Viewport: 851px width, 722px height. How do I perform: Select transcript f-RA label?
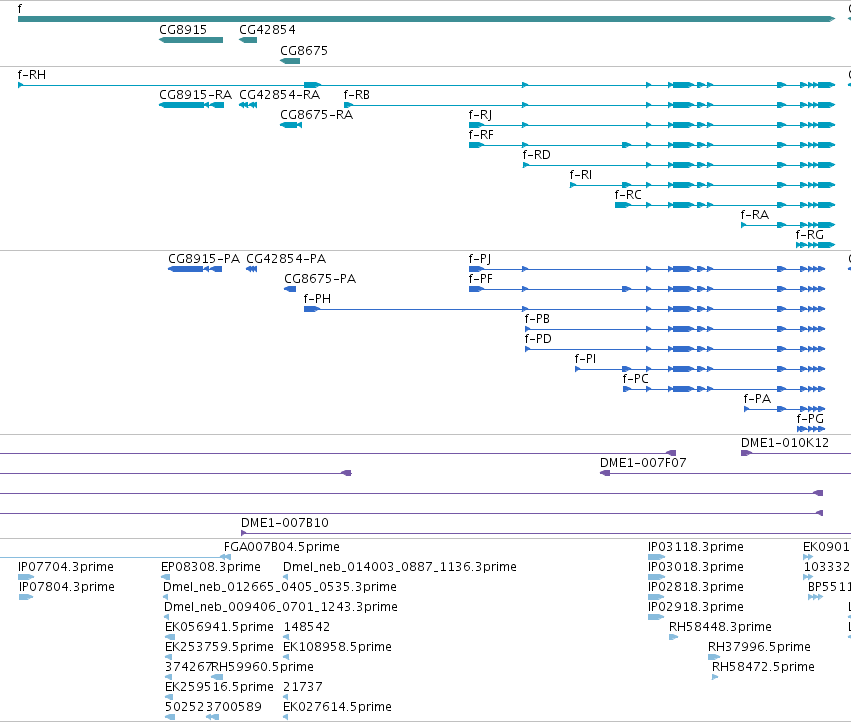(x=754, y=215)
